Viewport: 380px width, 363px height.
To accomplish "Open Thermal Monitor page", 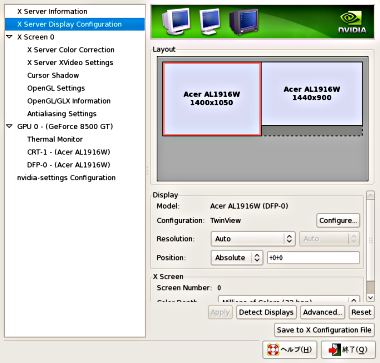I will [55, 139].
